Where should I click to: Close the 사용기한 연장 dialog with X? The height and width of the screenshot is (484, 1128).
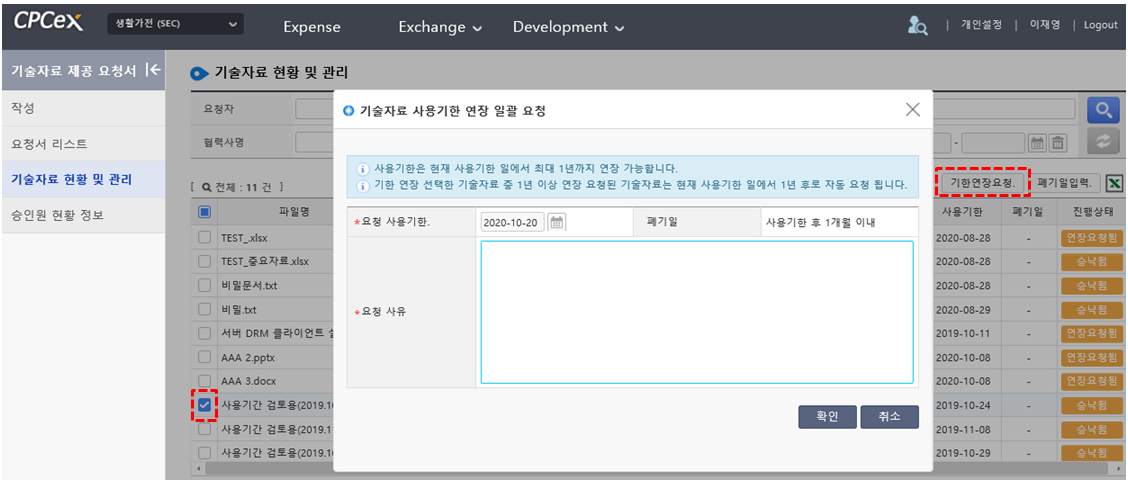pos(912,110)
